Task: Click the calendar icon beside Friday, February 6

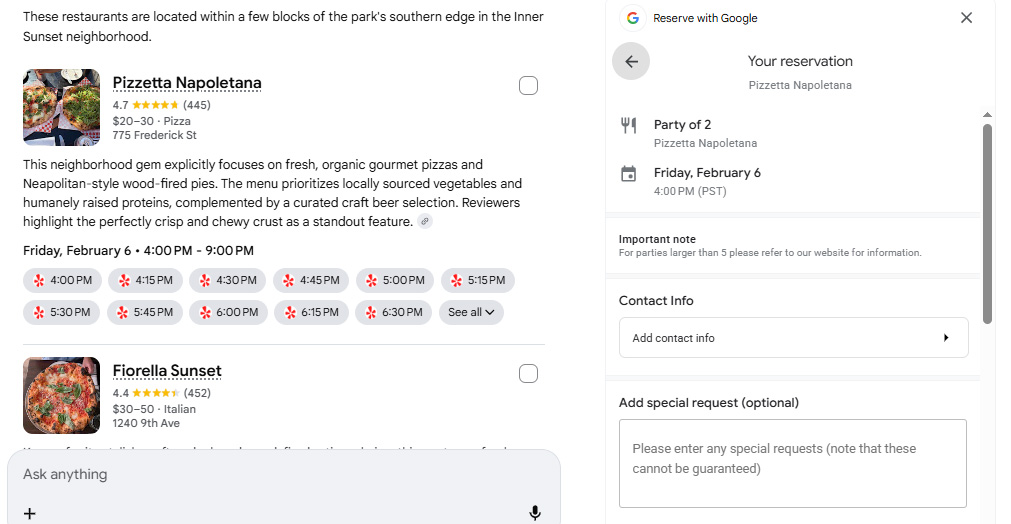Action: click(629, 174)
